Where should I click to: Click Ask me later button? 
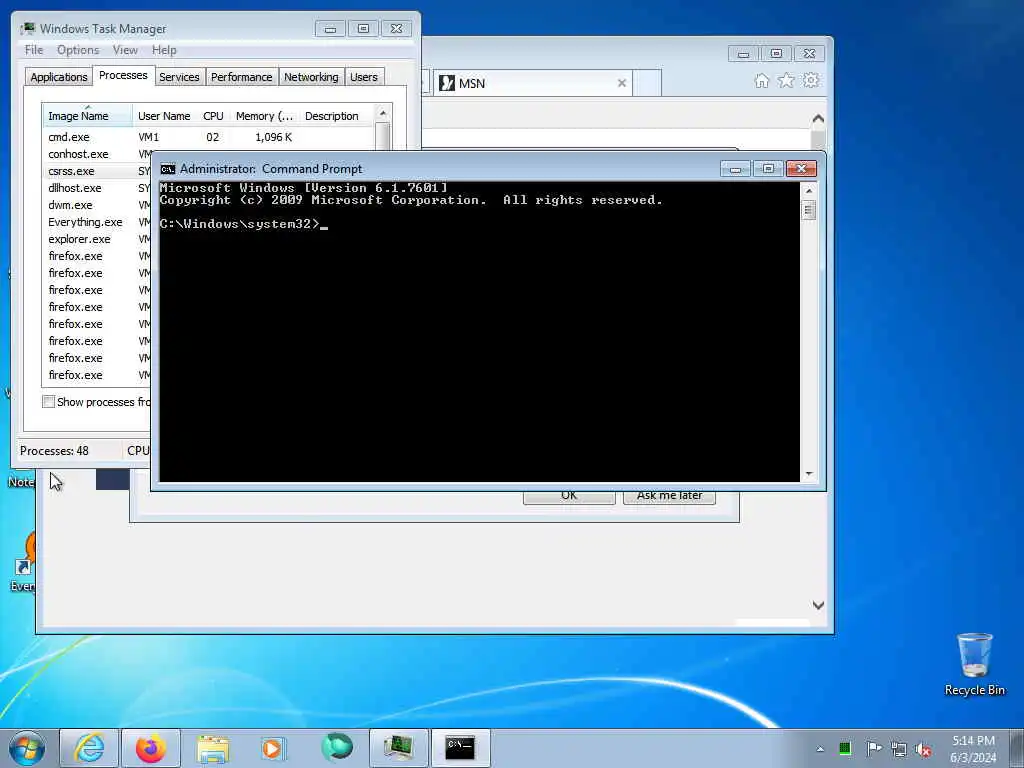click(x=669, y=496)
